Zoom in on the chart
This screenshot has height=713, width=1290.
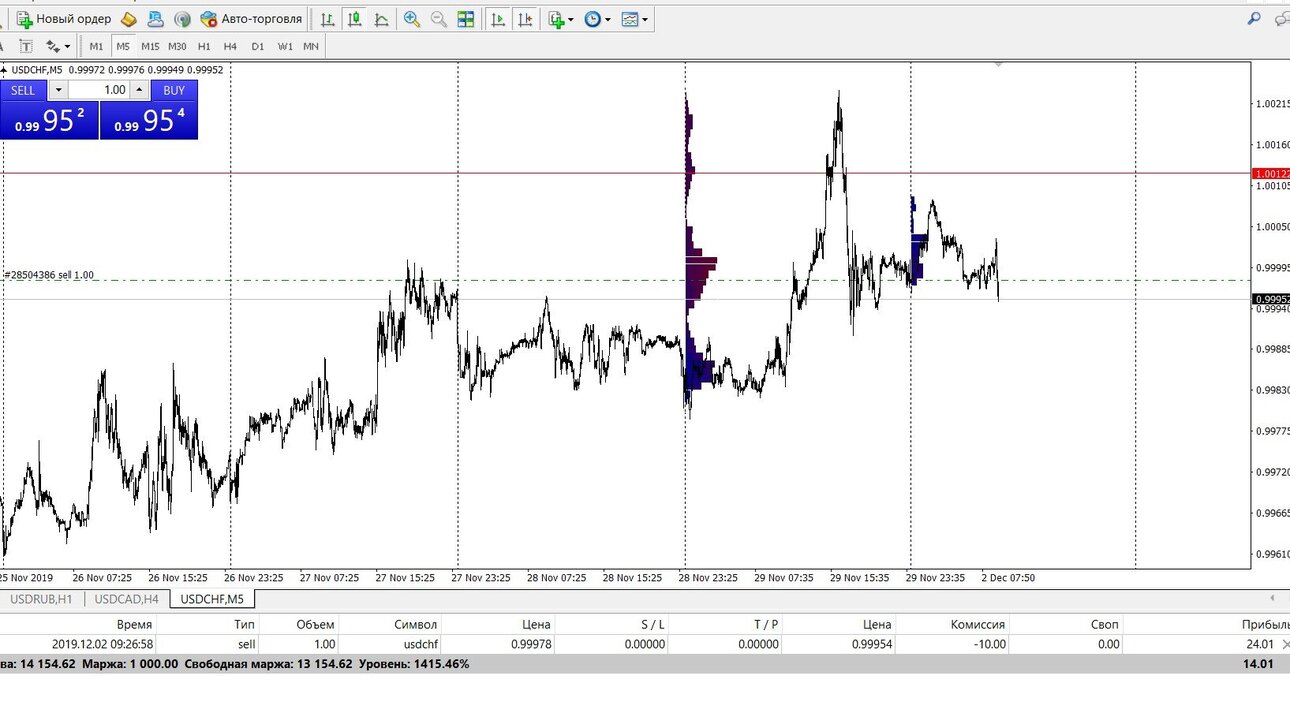coord(412,19)
